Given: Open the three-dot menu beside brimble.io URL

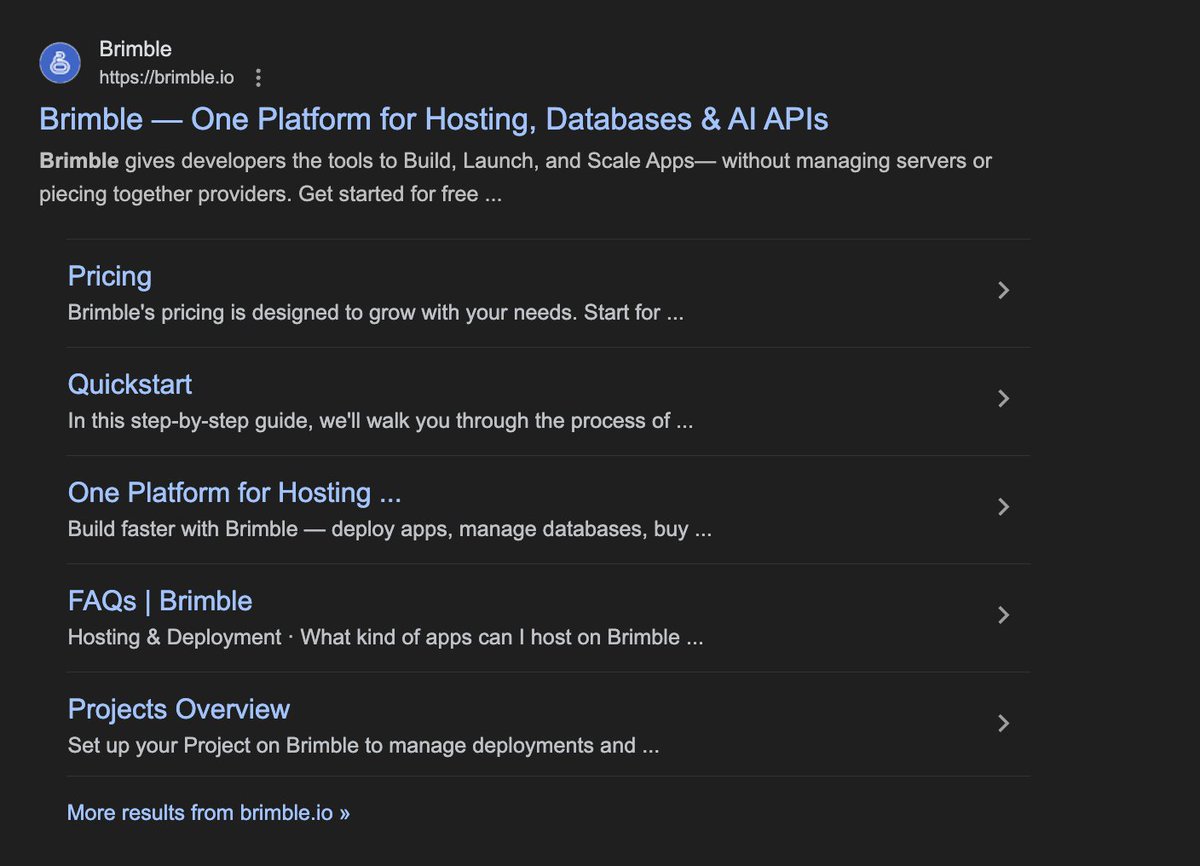Looking at the screenshot, I should (x=258, y=77).
